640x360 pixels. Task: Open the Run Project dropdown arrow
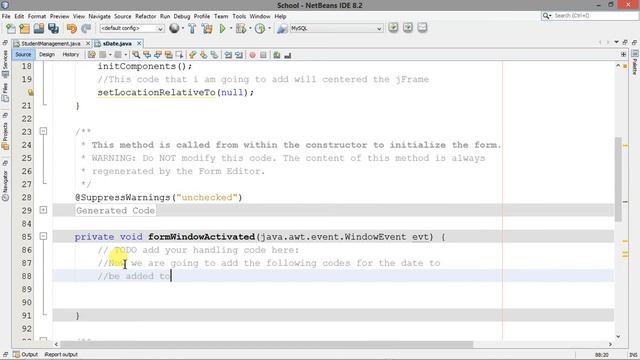point(231,28)
